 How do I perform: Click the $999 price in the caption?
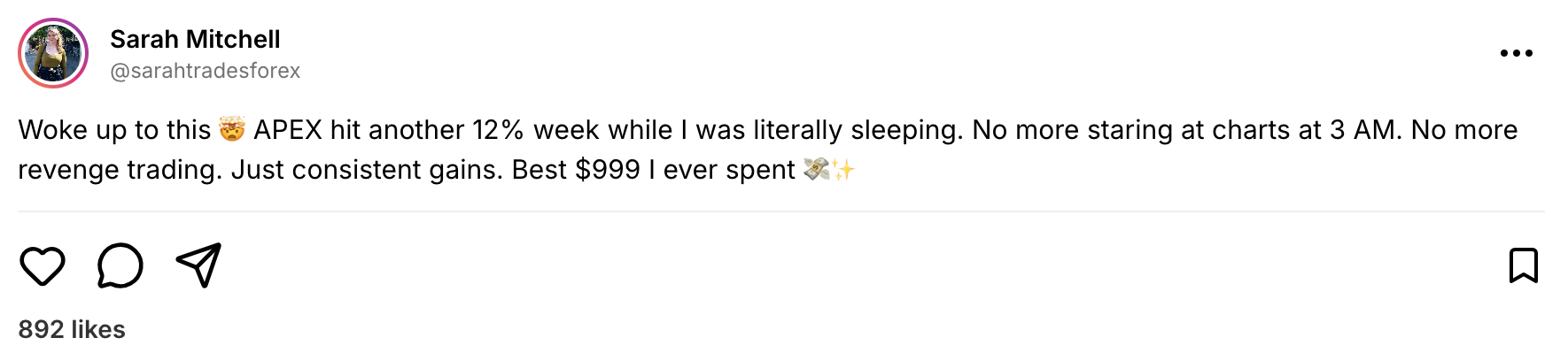click(608, 169)
